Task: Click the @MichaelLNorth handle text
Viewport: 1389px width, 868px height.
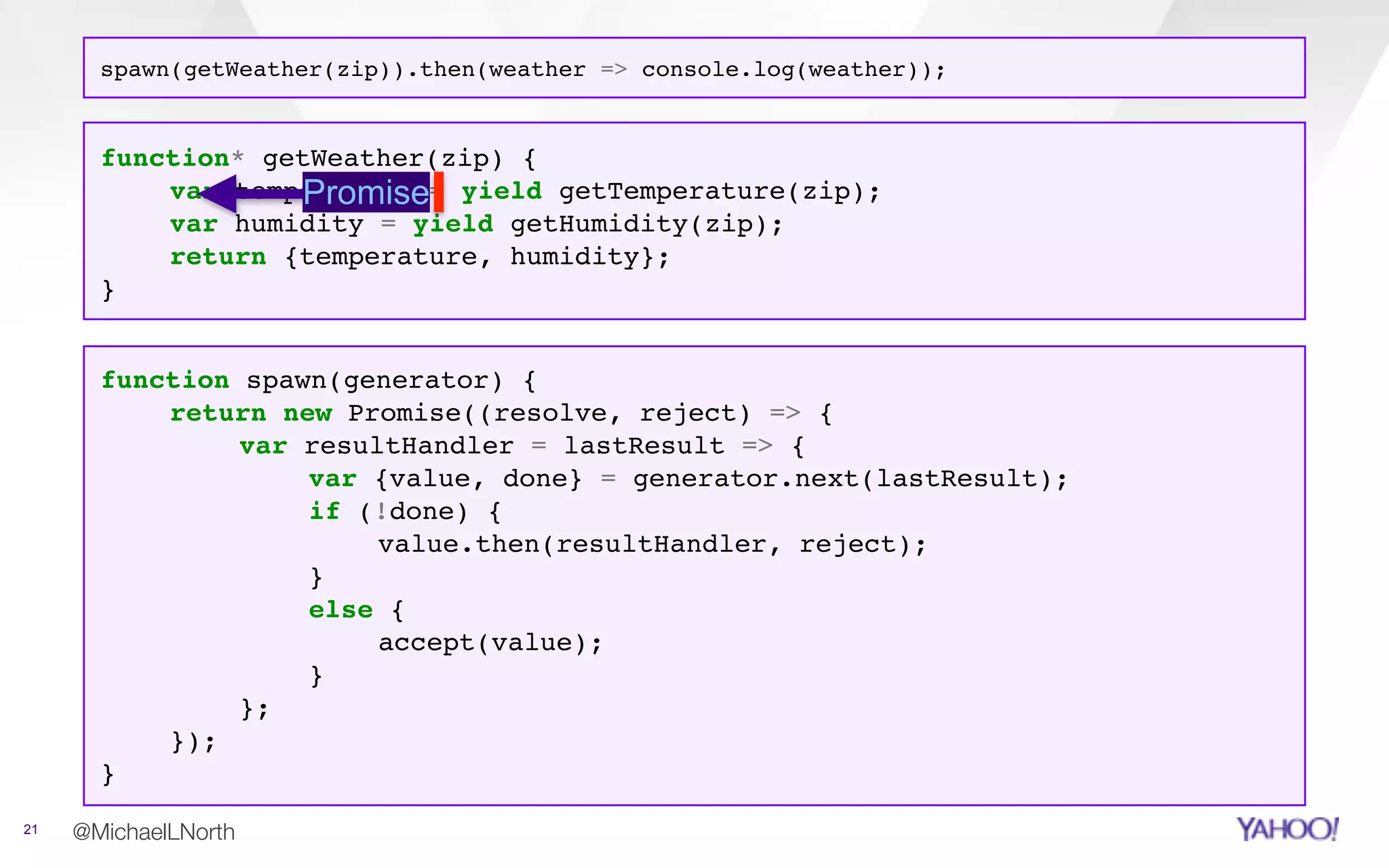Action: [x=153, y=831]
